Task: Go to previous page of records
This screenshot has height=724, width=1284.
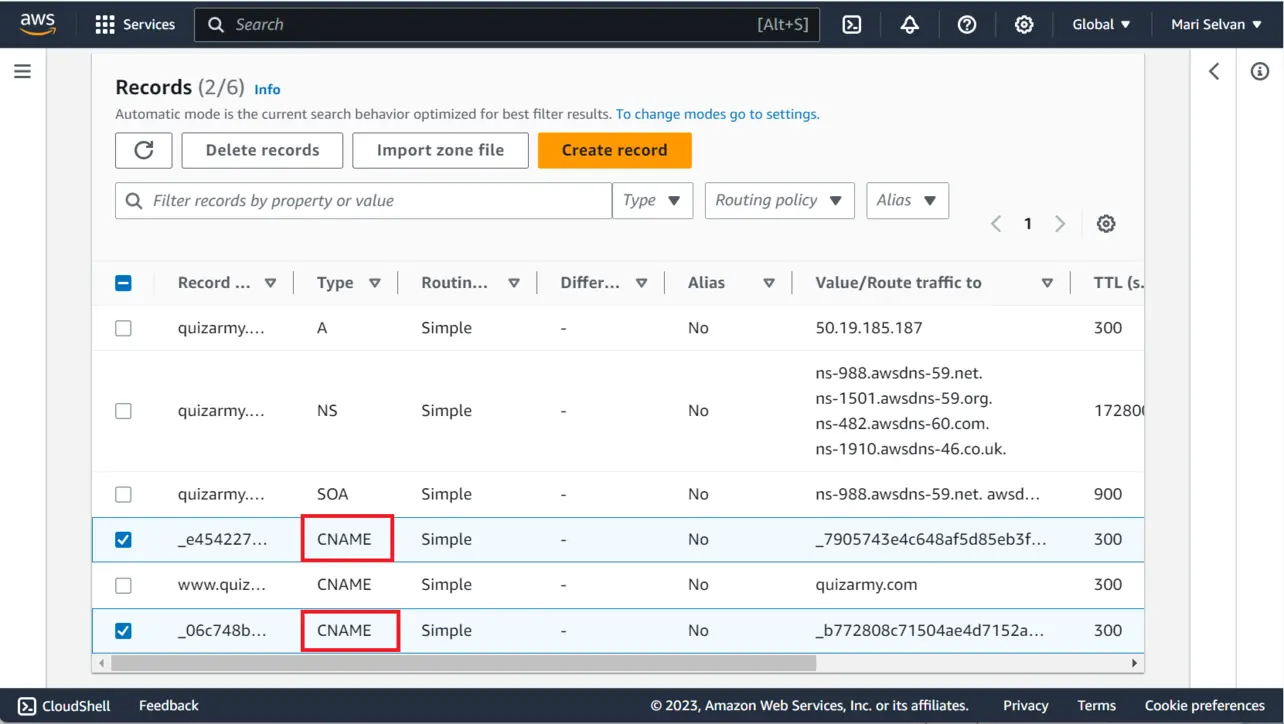Action: point(995,224)
